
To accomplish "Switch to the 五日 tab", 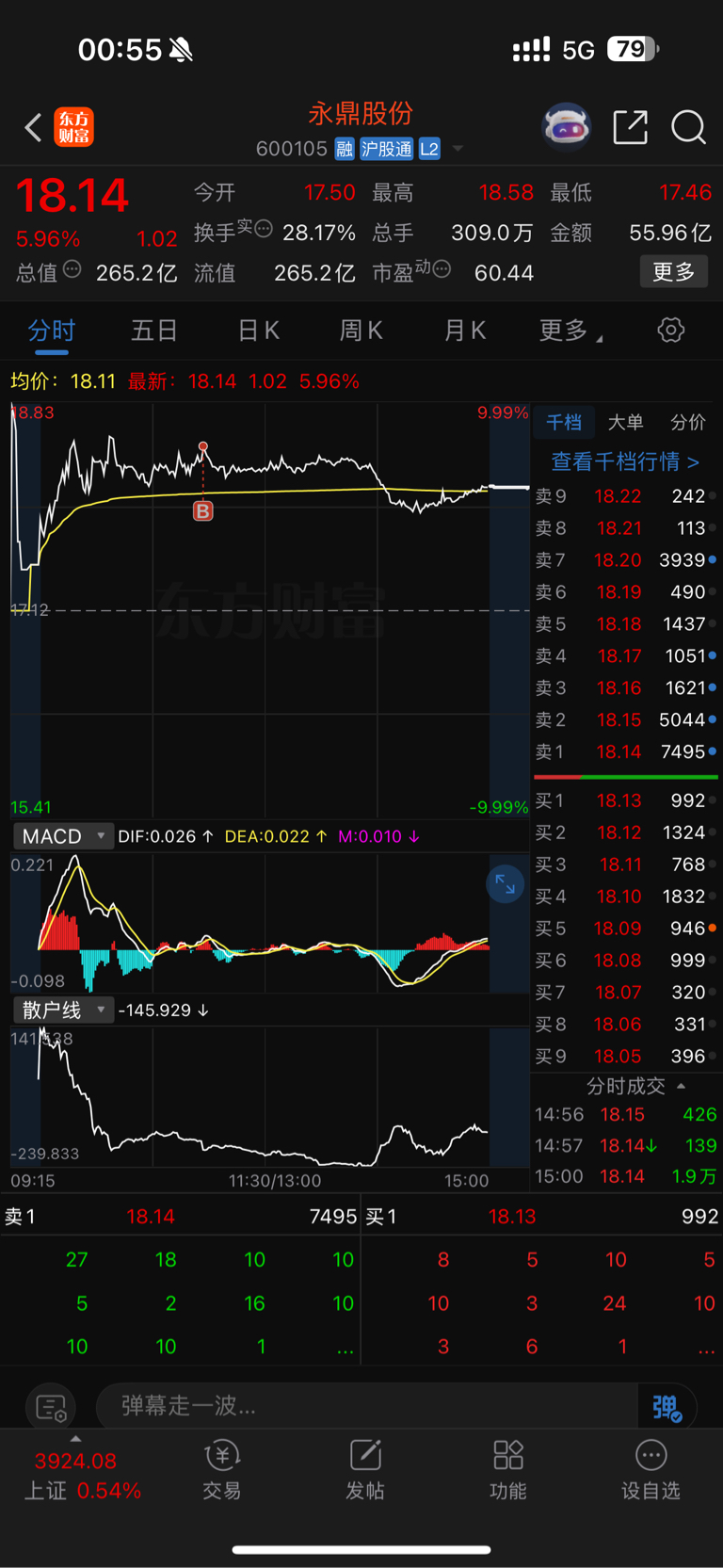I will (x=154, y=331).
